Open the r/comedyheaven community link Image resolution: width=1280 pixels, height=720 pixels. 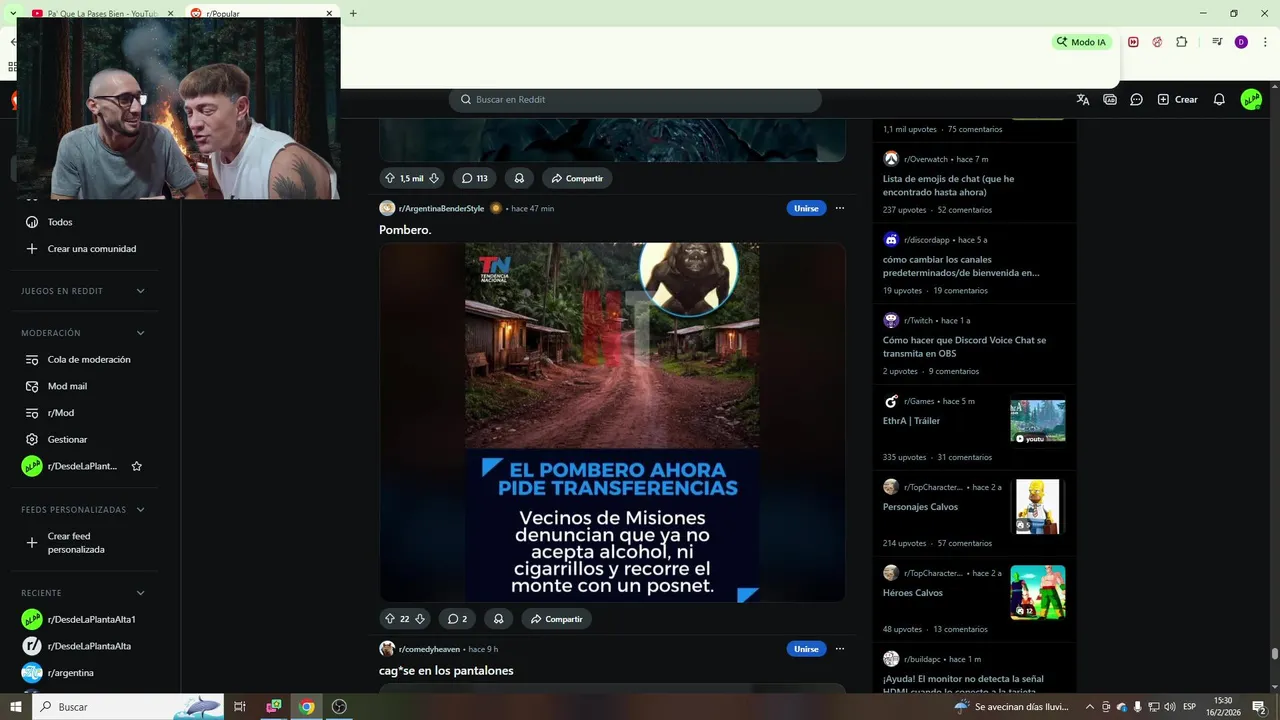(429, 649)
